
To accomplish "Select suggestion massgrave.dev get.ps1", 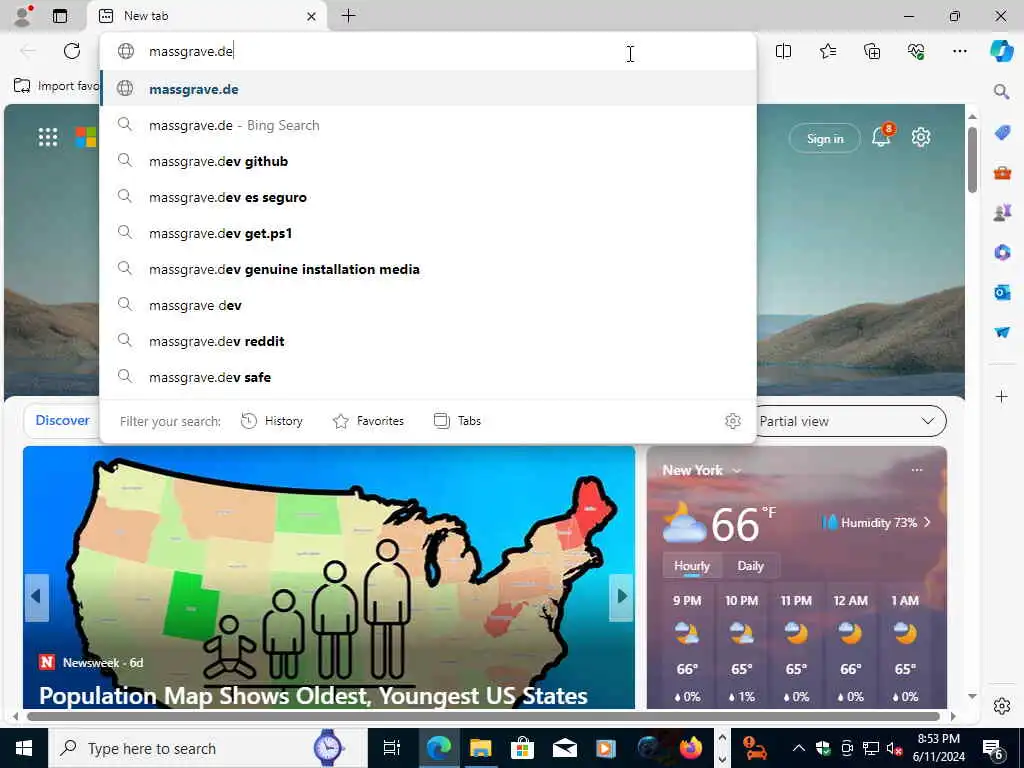I will pos(428,232).
